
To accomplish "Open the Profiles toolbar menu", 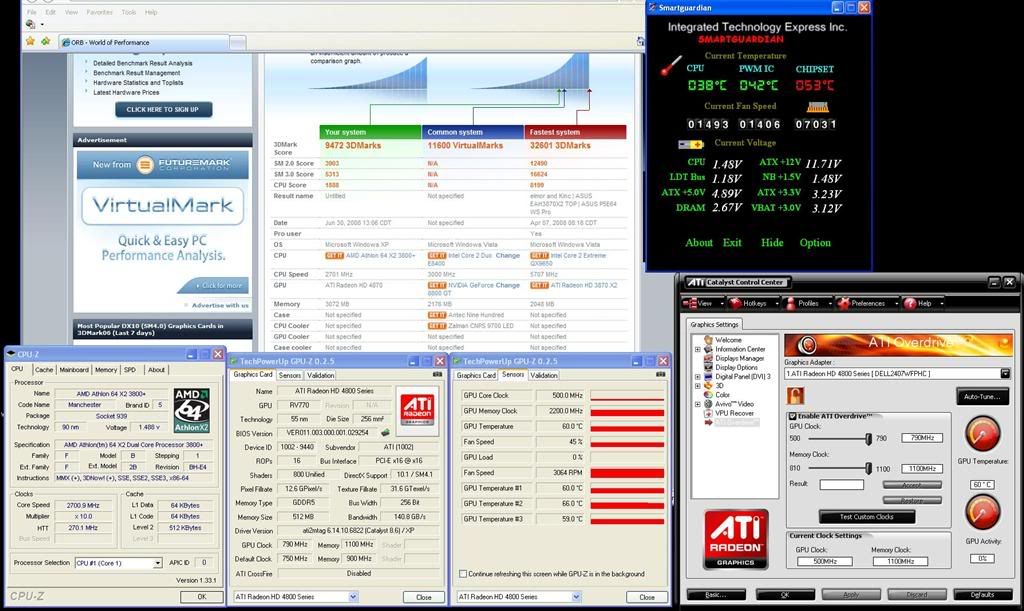I will point(807,303).
